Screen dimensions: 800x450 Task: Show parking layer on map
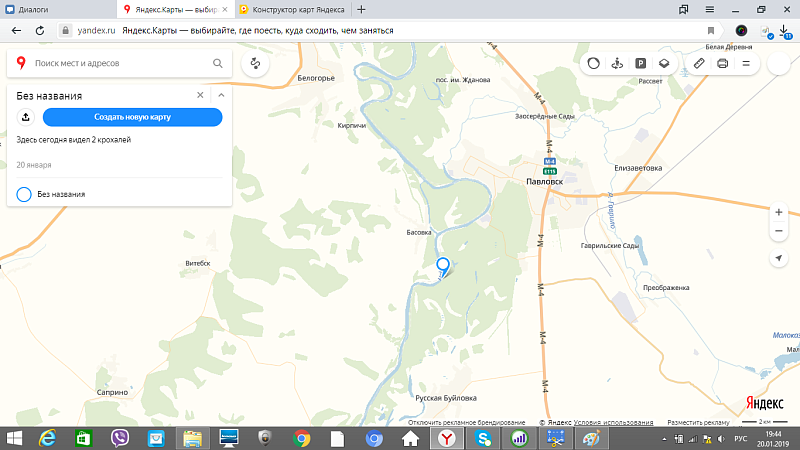(x=640, y=63)
